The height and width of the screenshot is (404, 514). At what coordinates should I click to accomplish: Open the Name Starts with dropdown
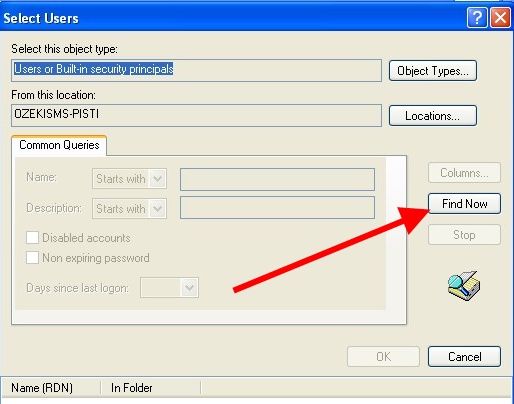pyautogui.click(x=129, y=179)
